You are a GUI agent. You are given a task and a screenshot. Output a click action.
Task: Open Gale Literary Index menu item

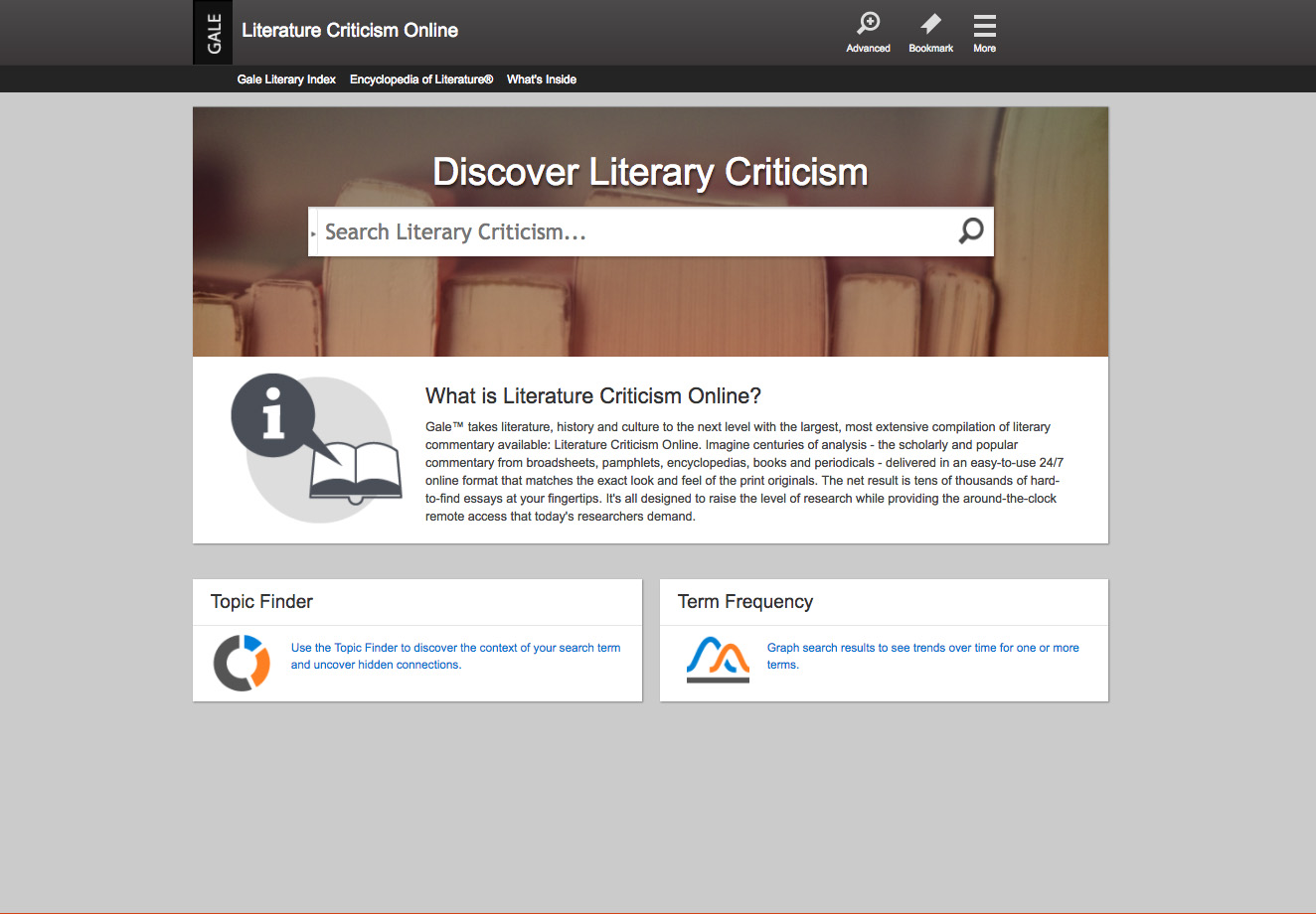(286, 79)
